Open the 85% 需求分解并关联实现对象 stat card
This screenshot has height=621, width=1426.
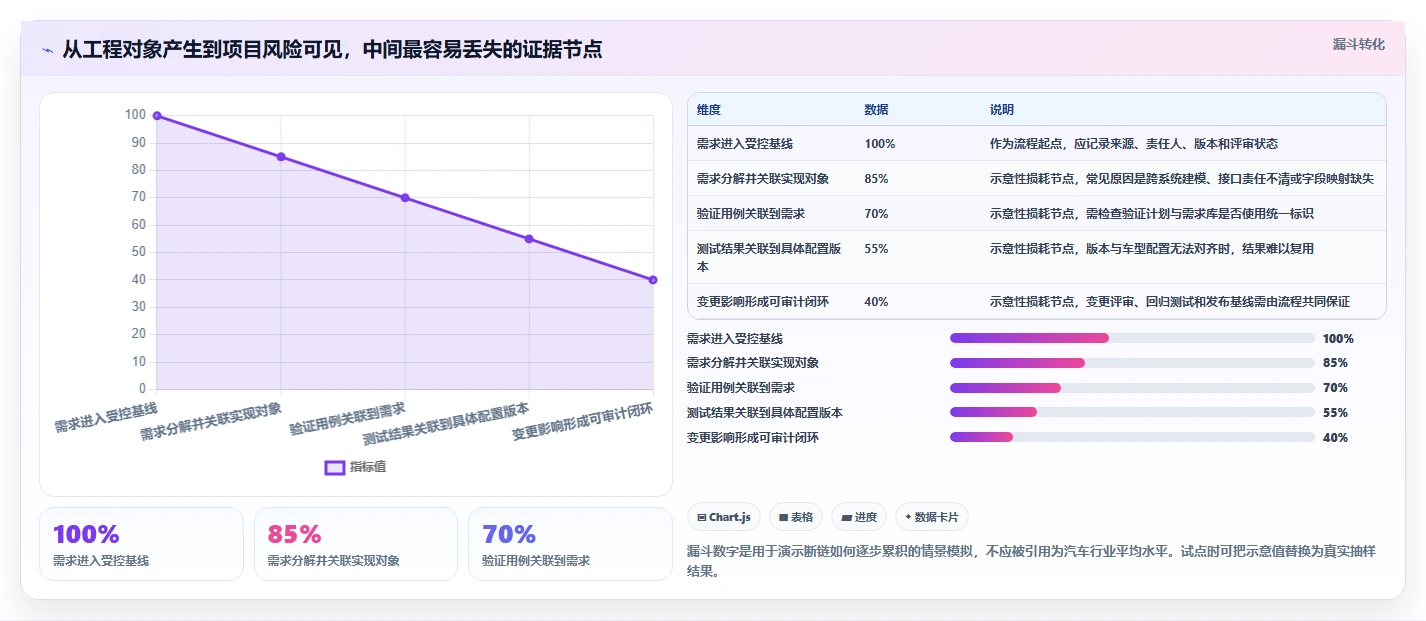pos(356,544)
